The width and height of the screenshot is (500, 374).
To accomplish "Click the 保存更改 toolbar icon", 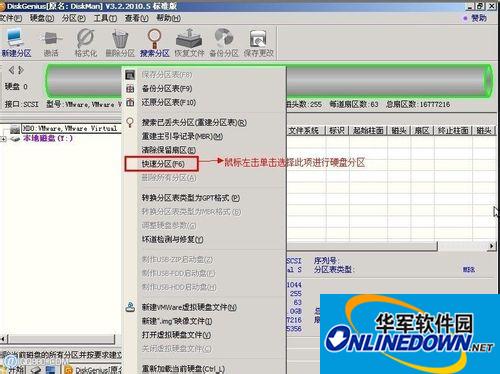I will 258,43.
